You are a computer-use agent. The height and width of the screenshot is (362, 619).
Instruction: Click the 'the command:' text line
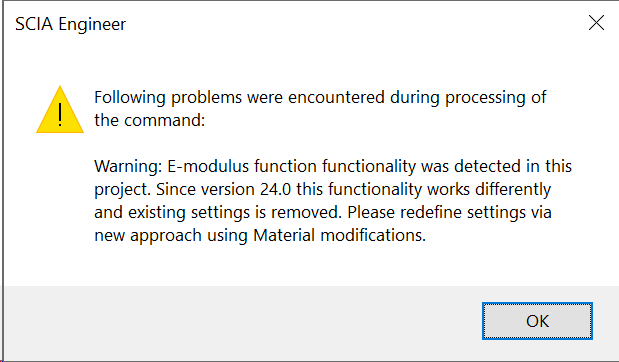(150, 120)
